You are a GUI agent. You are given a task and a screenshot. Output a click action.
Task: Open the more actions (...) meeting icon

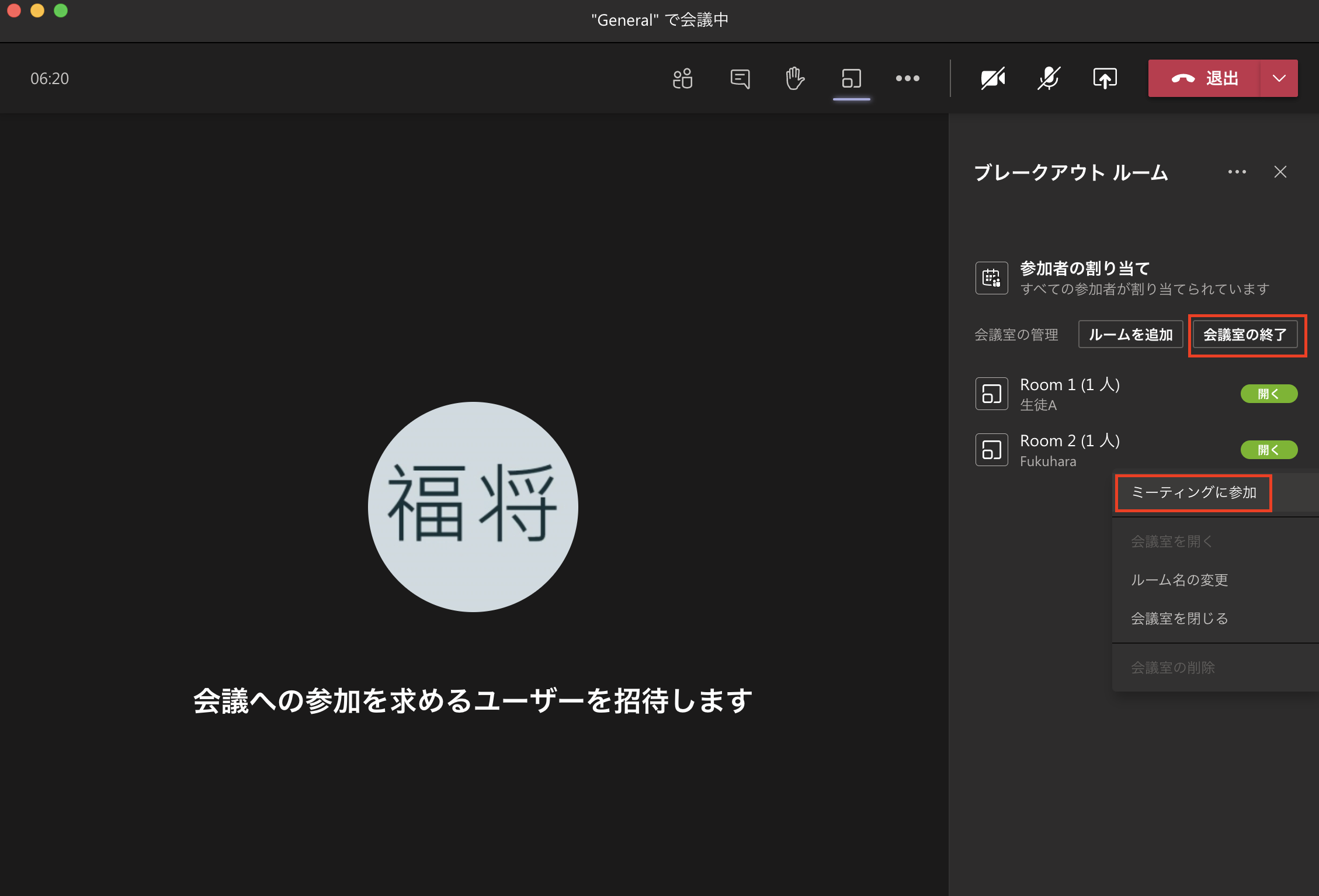pos(907,78)
